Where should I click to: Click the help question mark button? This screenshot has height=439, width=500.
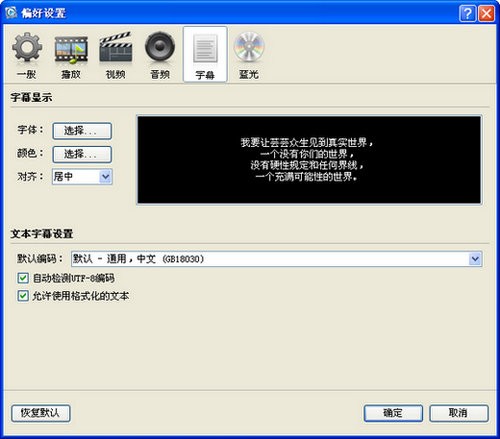(x=467, y=13)
